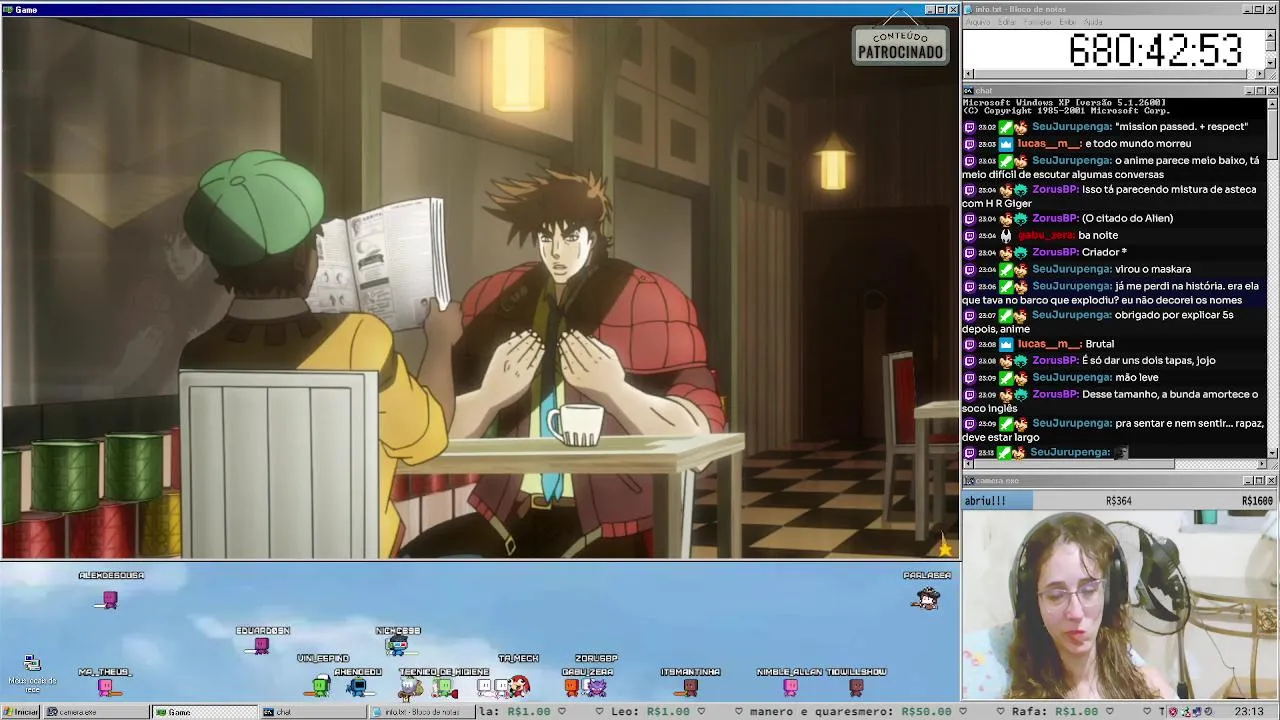
Task: Open Formatar menu in Bloco de notas
Action: (1037, 22)
